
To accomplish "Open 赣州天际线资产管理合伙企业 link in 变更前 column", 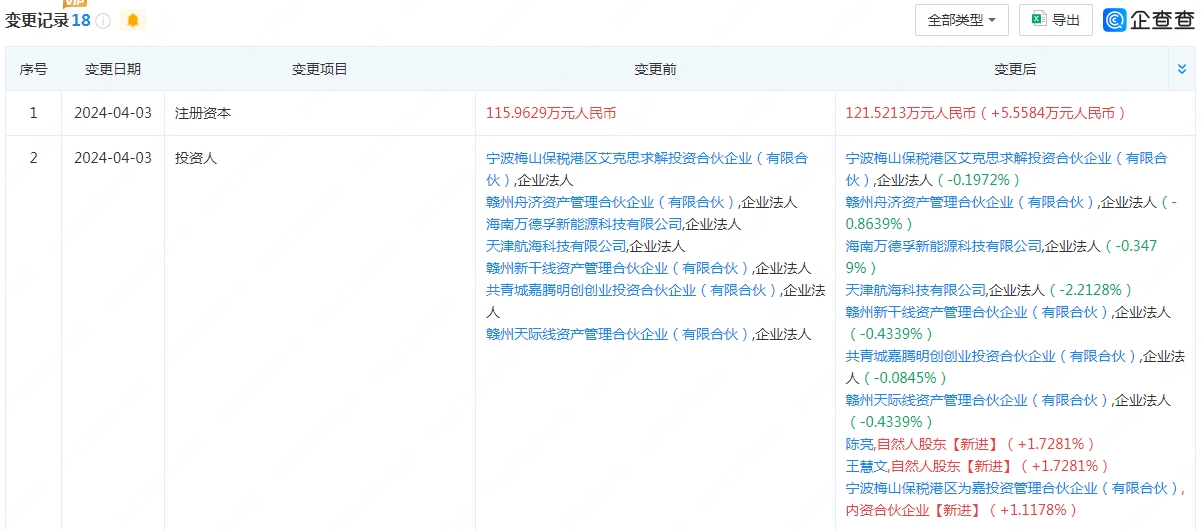I will (x=618, y=334).
